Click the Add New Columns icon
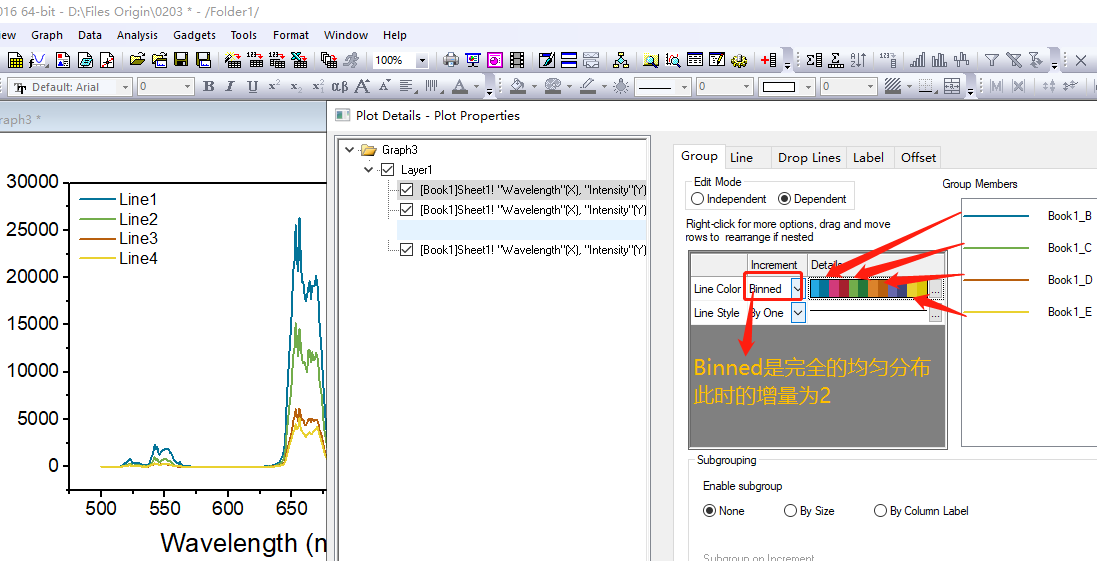The width and height of the screenshot is (1097, 561). point(768,60)
